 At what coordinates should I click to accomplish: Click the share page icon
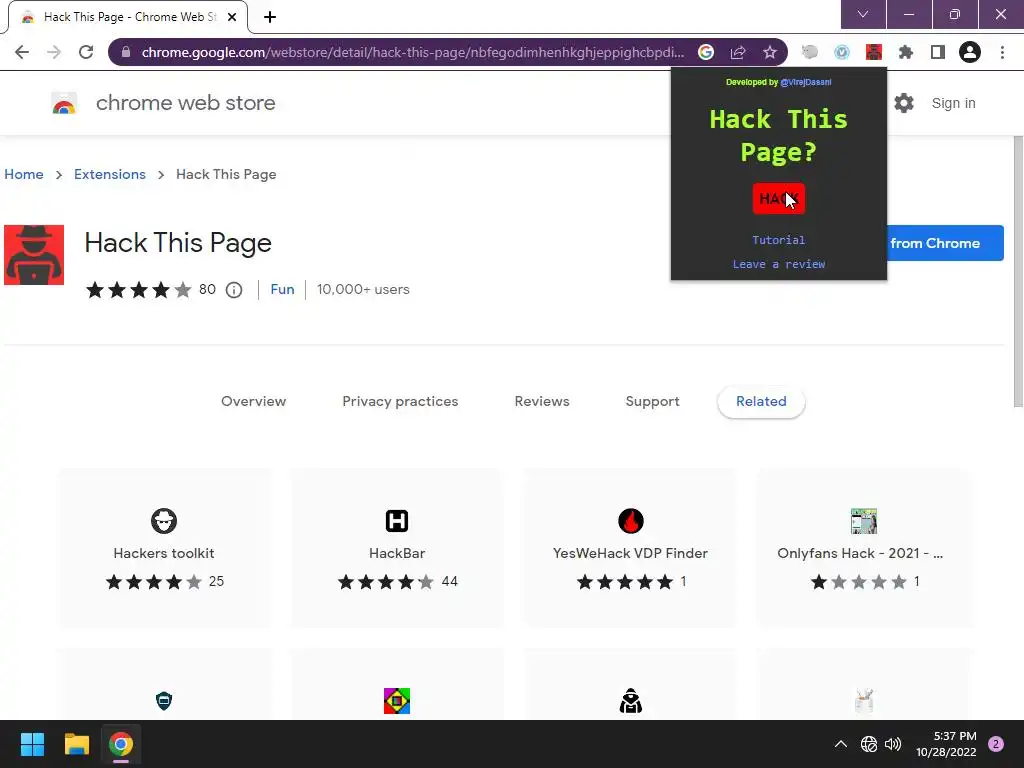click(x=738, y=52)
